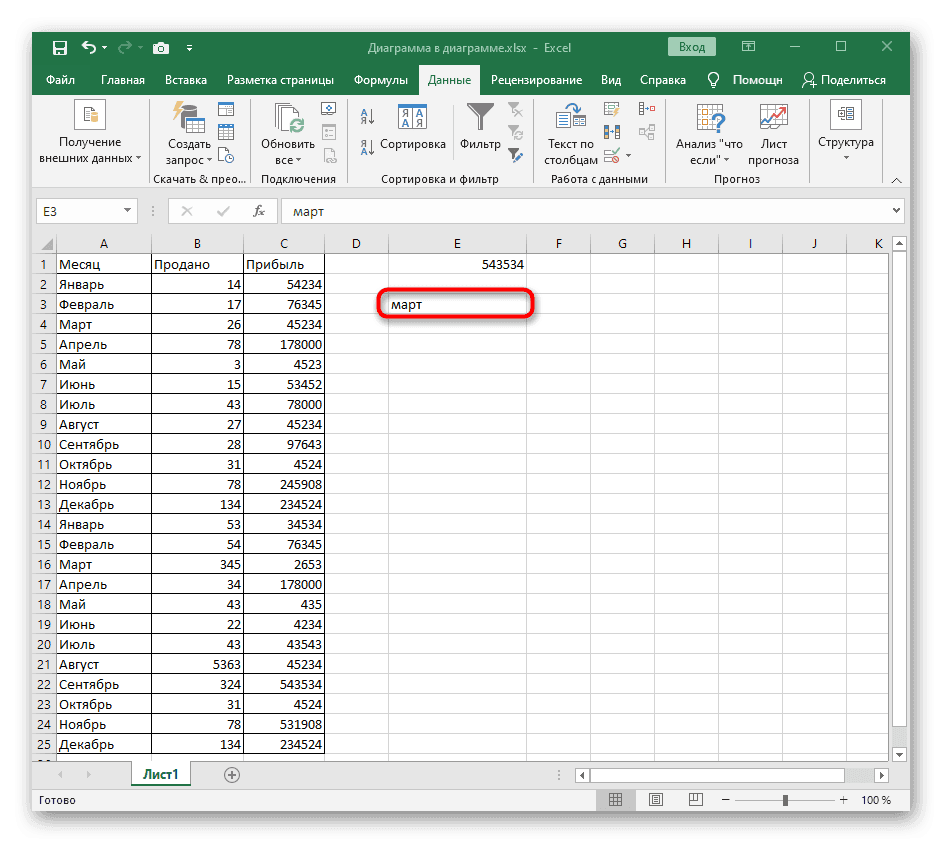Add a new sheet with plus icon
Viewport: 942px width, 843px height.
(232, 774)
